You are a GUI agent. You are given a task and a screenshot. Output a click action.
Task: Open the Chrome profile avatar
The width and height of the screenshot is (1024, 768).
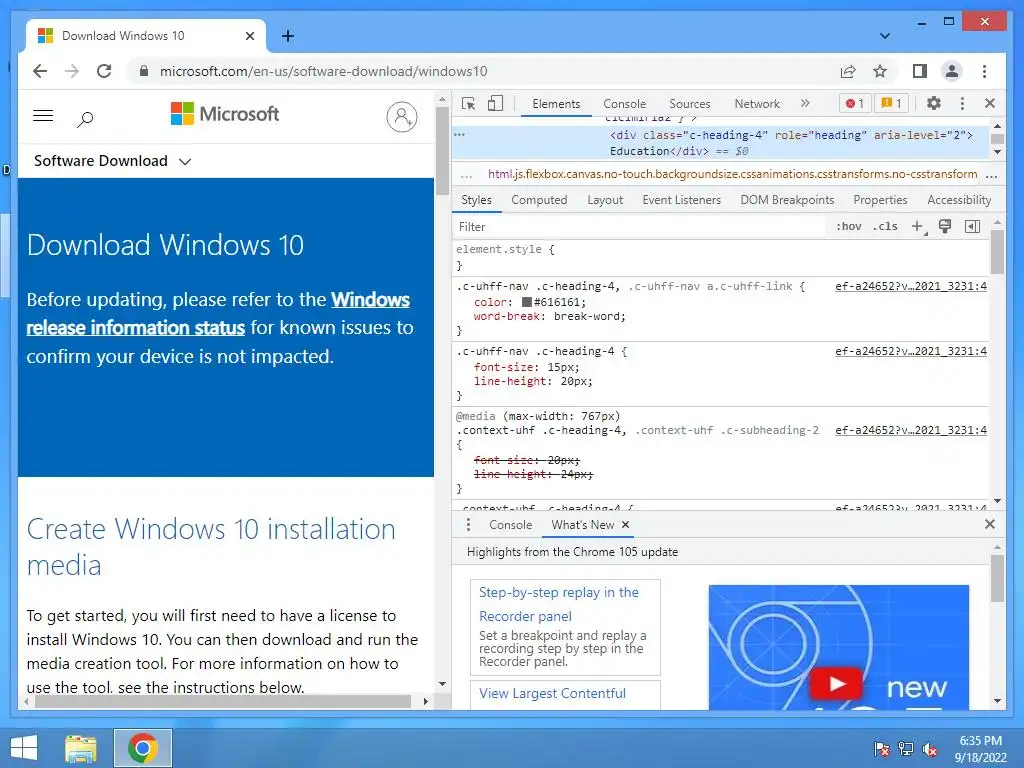point(952,71)
